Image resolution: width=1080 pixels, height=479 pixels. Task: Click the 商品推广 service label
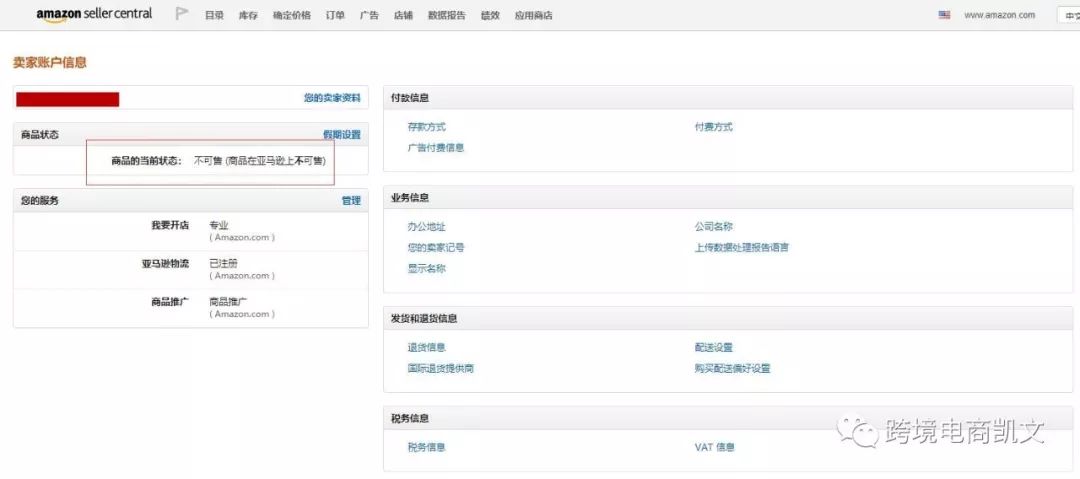coord(170,301)
